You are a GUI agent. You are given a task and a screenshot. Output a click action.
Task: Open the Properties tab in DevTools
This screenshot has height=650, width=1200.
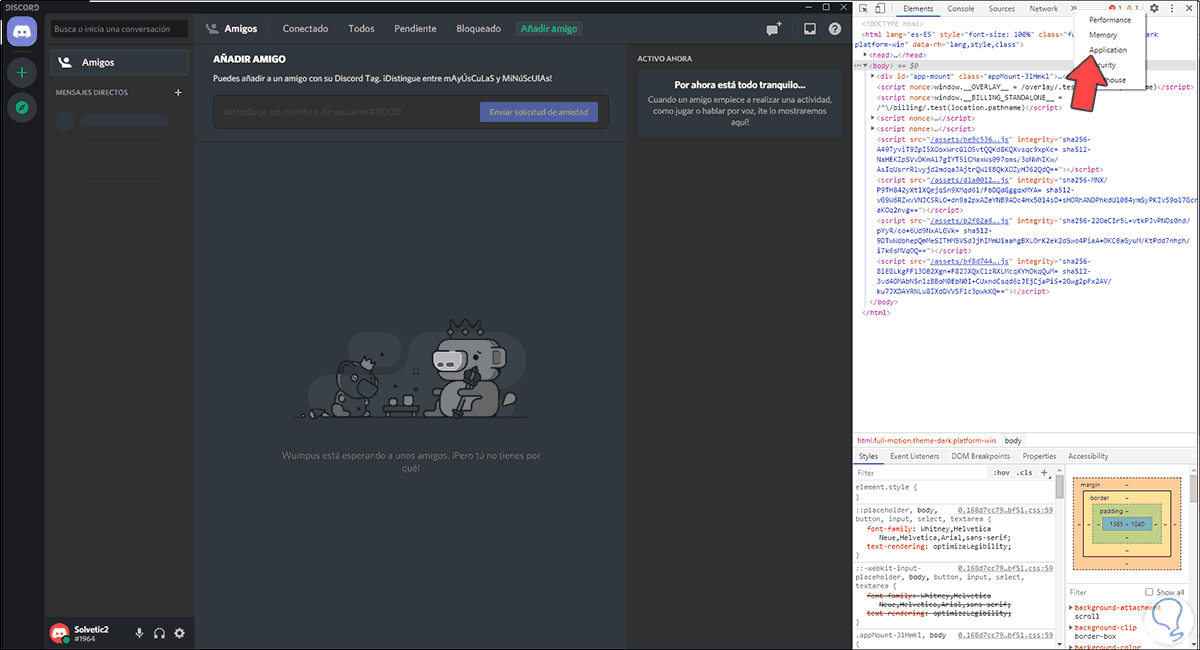(1039, 456)
